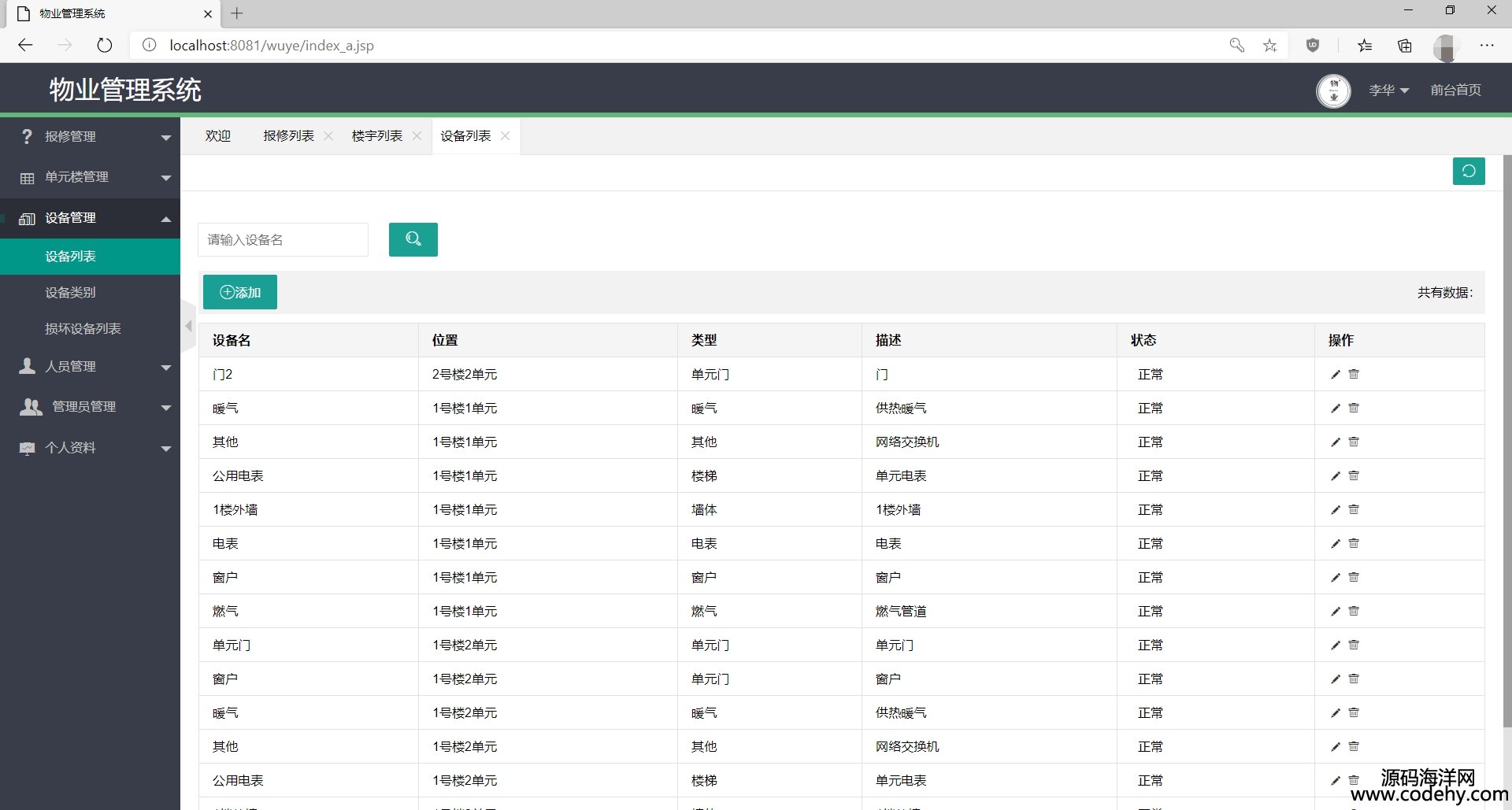Image resolution: width=1512 pixels, height=810 pixels.
Task: Close the 设备列表 tab
Action: click(505, 136)
